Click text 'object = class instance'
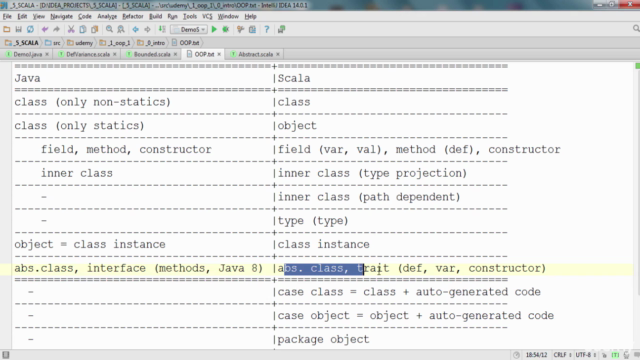 coord(90,244)
